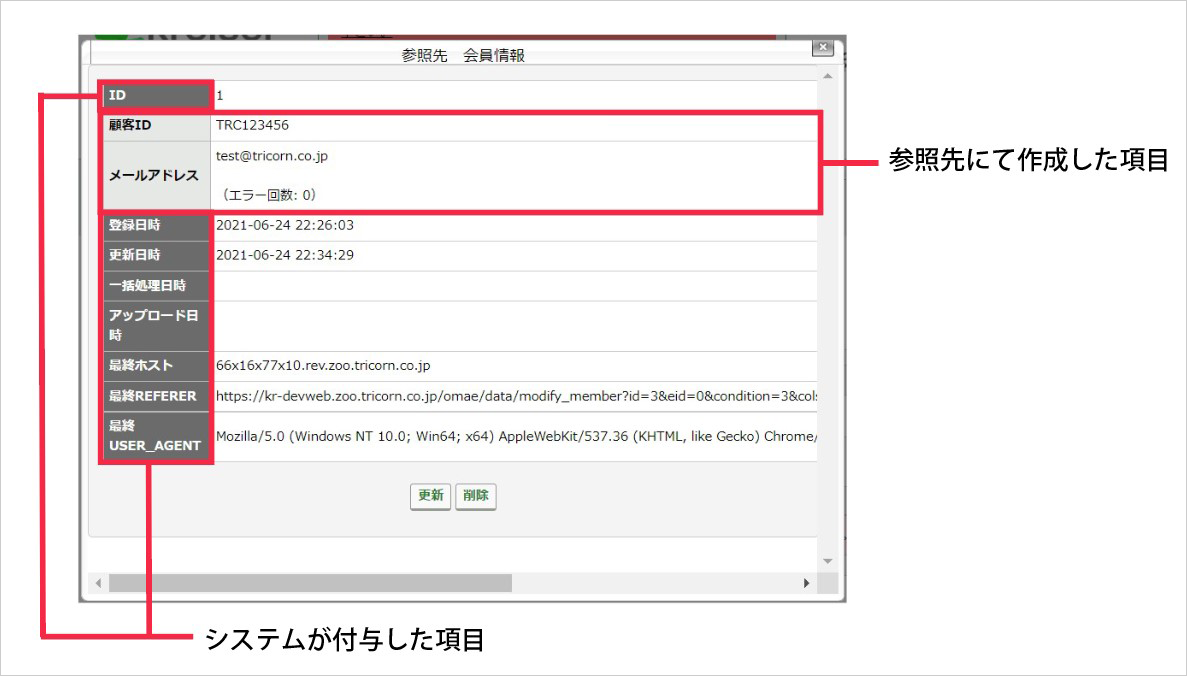1187x676 pixels.
Task: Close the 参照先 会員情報 dialog
Action: 823,48
